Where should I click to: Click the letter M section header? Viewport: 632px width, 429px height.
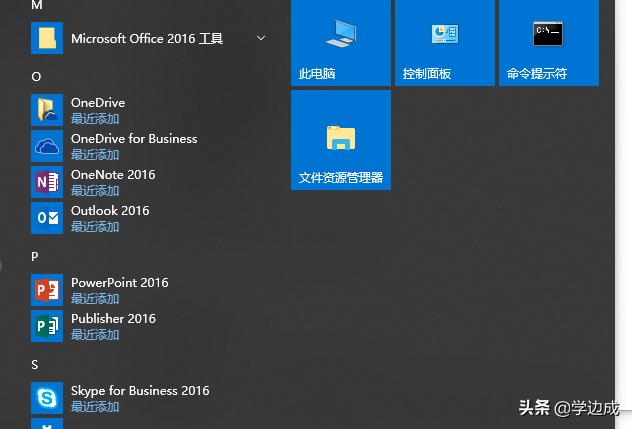coord(37,5)
